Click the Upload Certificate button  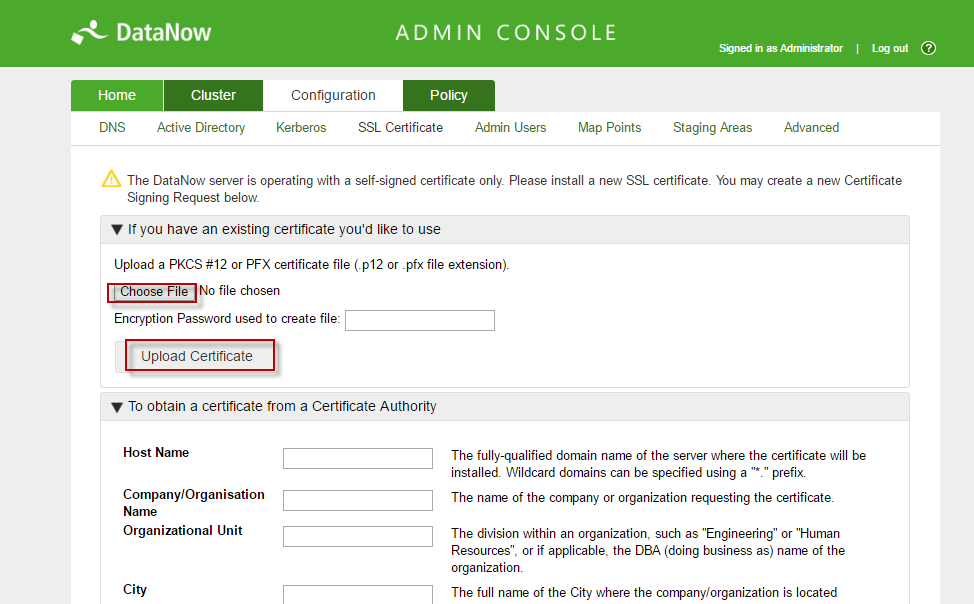(x=197, y=356)
